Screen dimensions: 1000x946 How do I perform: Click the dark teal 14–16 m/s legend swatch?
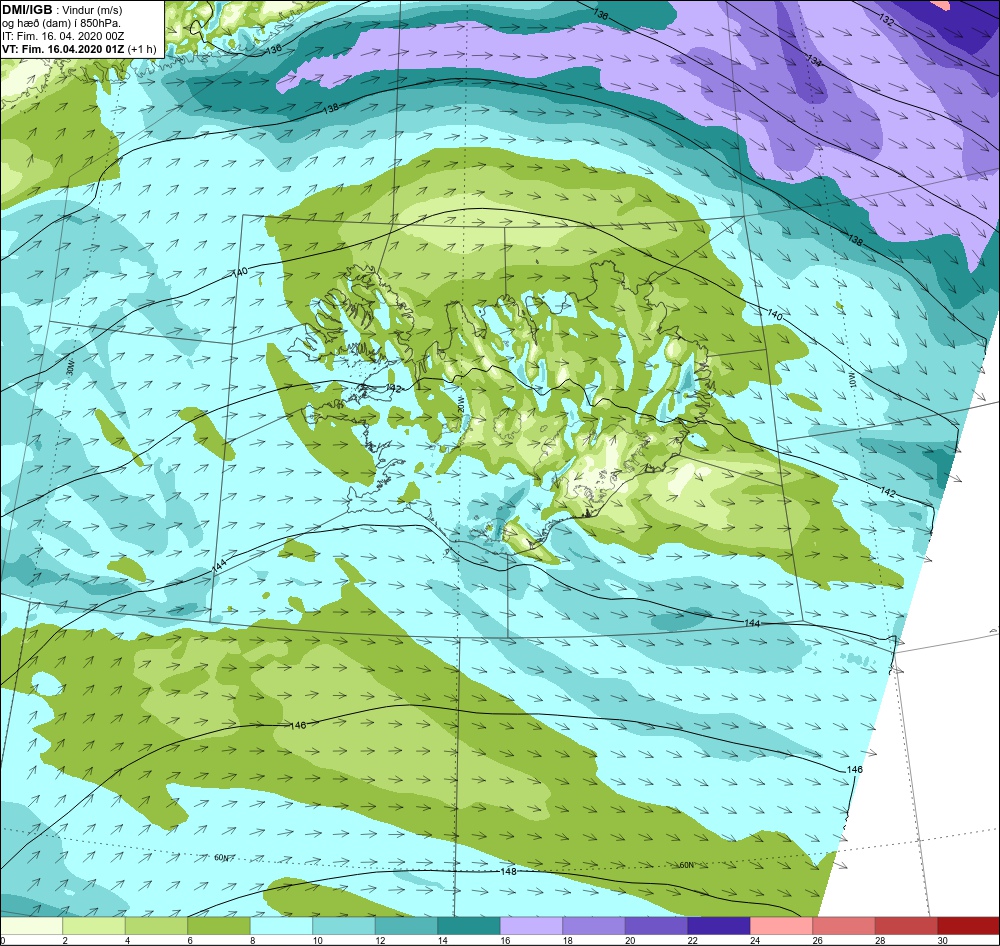[469, 926]
